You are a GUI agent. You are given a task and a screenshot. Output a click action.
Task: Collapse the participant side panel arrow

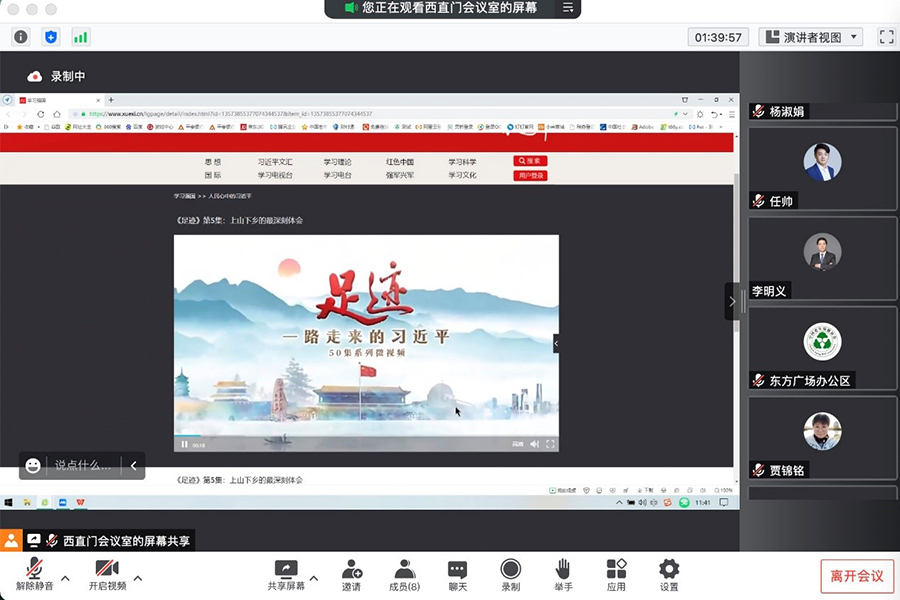click(x=732, y=301)
